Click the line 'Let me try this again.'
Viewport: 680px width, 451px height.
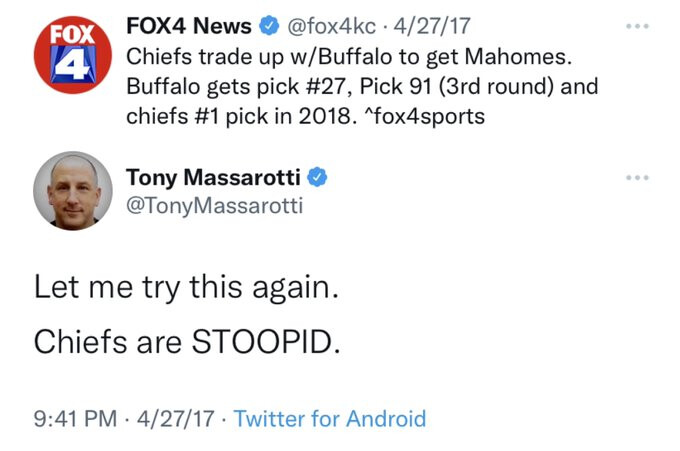(187, 288)
